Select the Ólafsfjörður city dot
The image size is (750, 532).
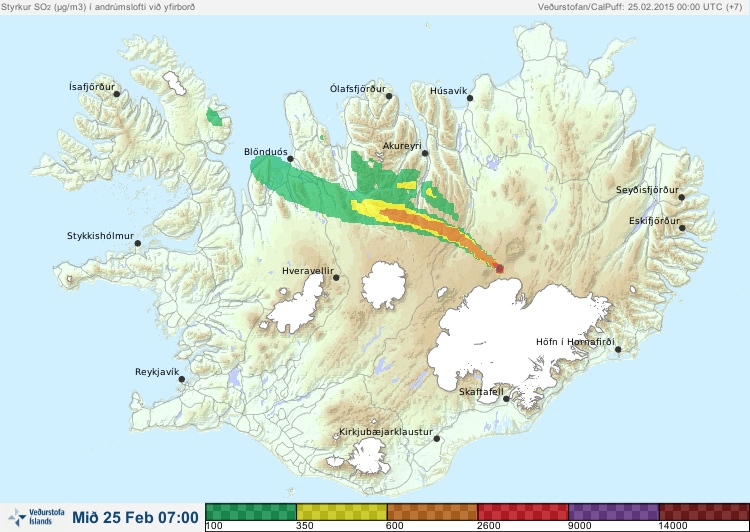click(389, 96)
